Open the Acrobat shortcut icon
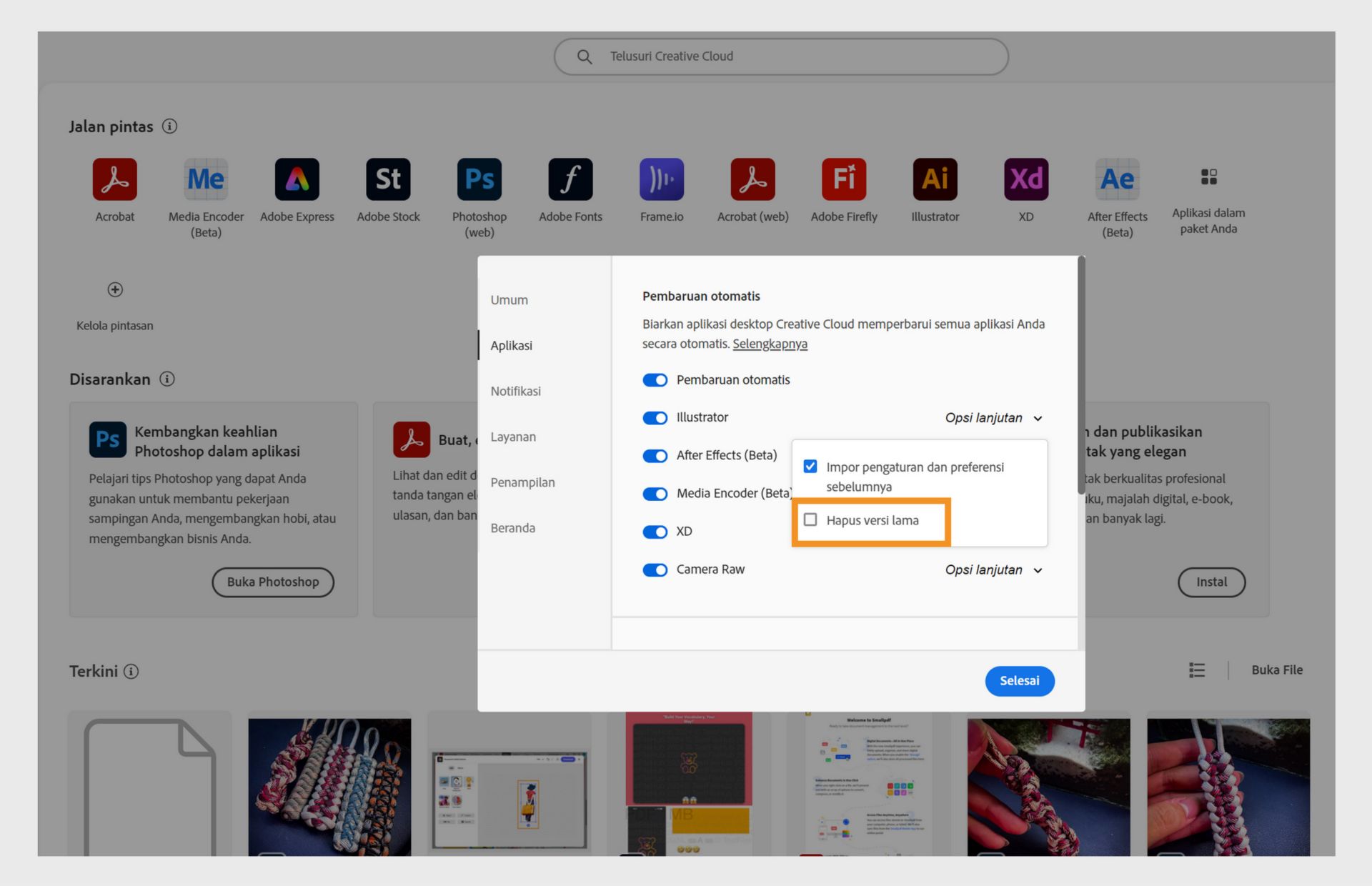The height and width of the screenshot is (886, 1372). pos(114,179)
